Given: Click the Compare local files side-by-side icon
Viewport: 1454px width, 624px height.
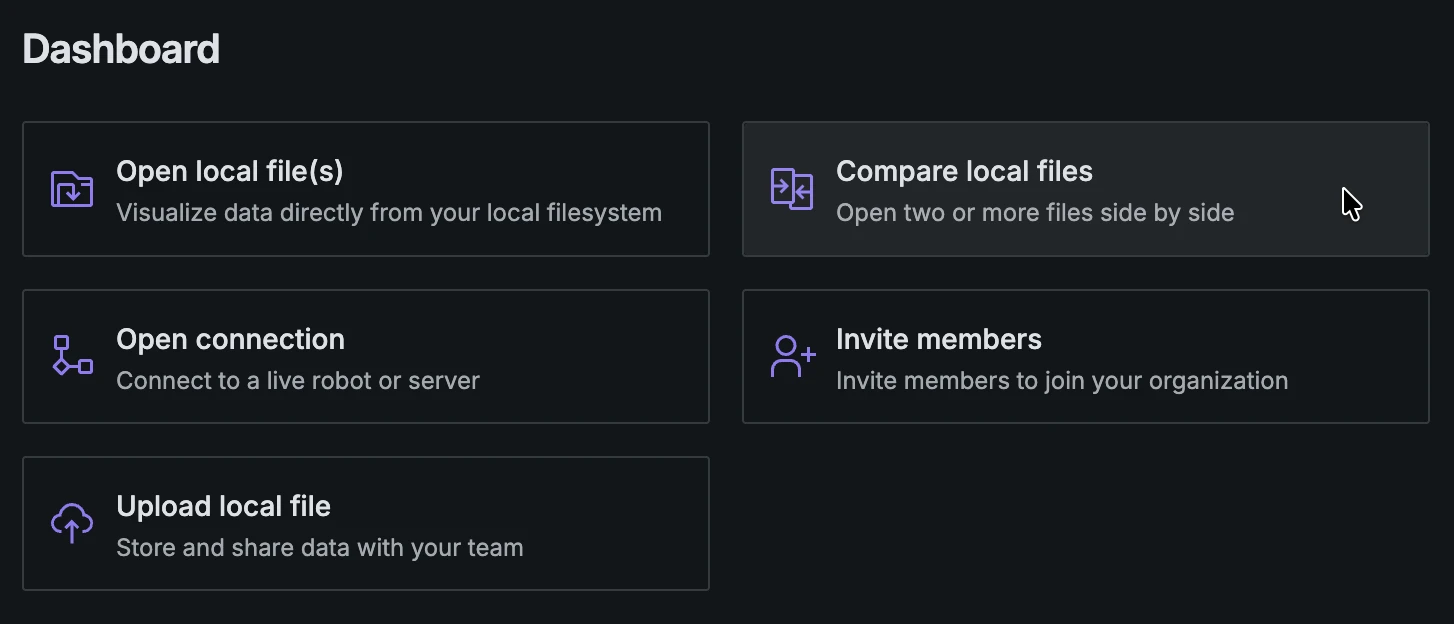Looking at the screenshot, I should coord(792,189).
